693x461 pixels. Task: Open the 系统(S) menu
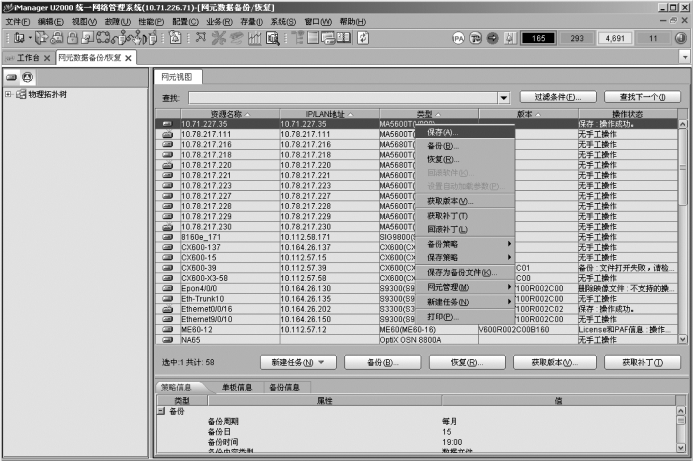pyautogui.click(x=283, y=22)
